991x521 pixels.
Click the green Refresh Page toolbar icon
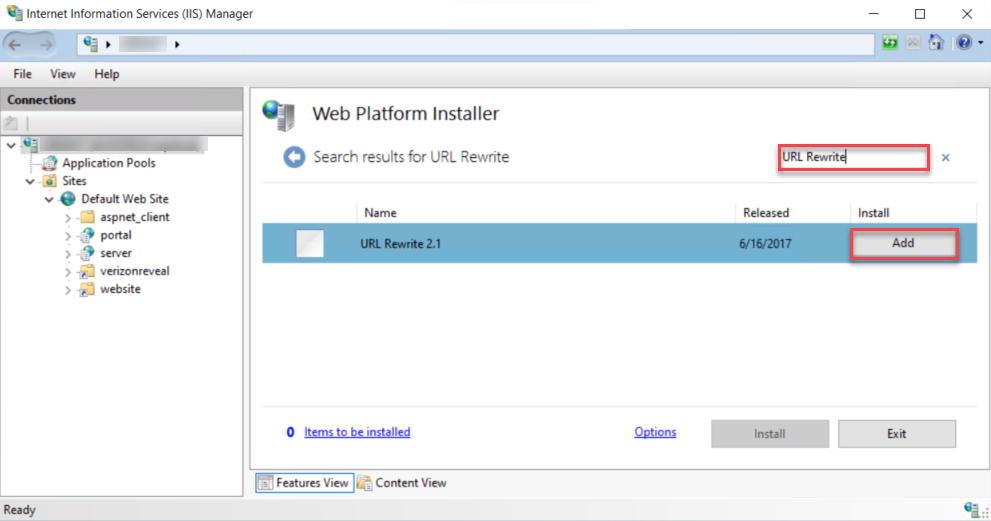point(890,43)
